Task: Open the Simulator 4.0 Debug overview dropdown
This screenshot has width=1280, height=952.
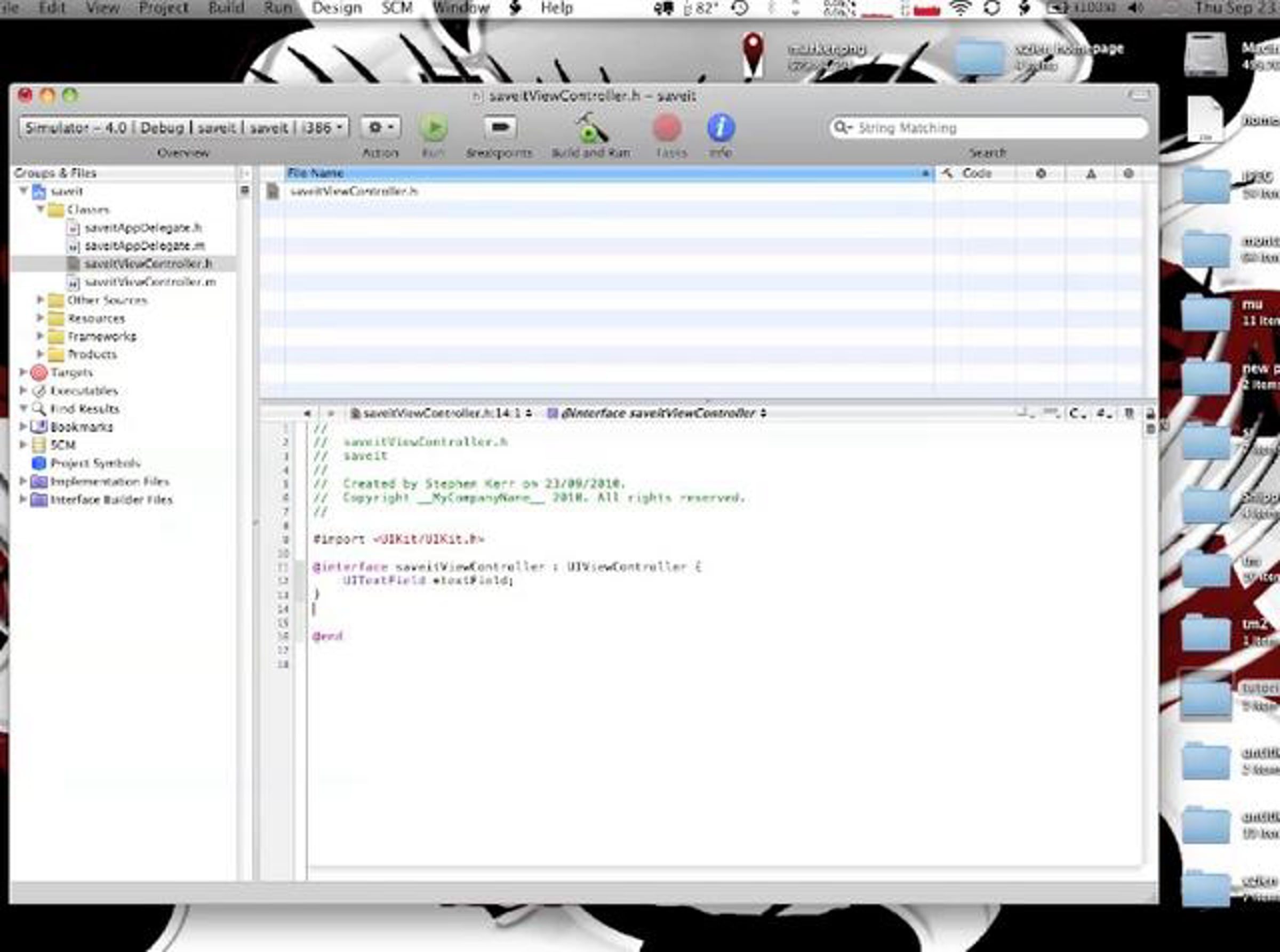Action: (184, 127)
